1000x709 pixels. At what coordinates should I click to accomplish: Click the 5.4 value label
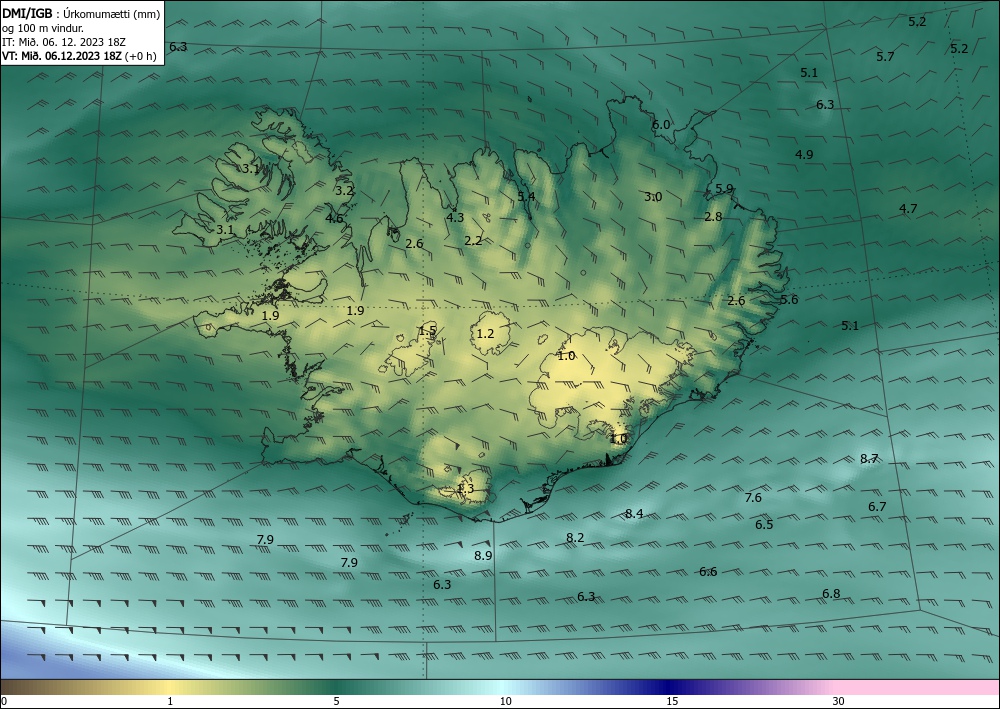526,196
